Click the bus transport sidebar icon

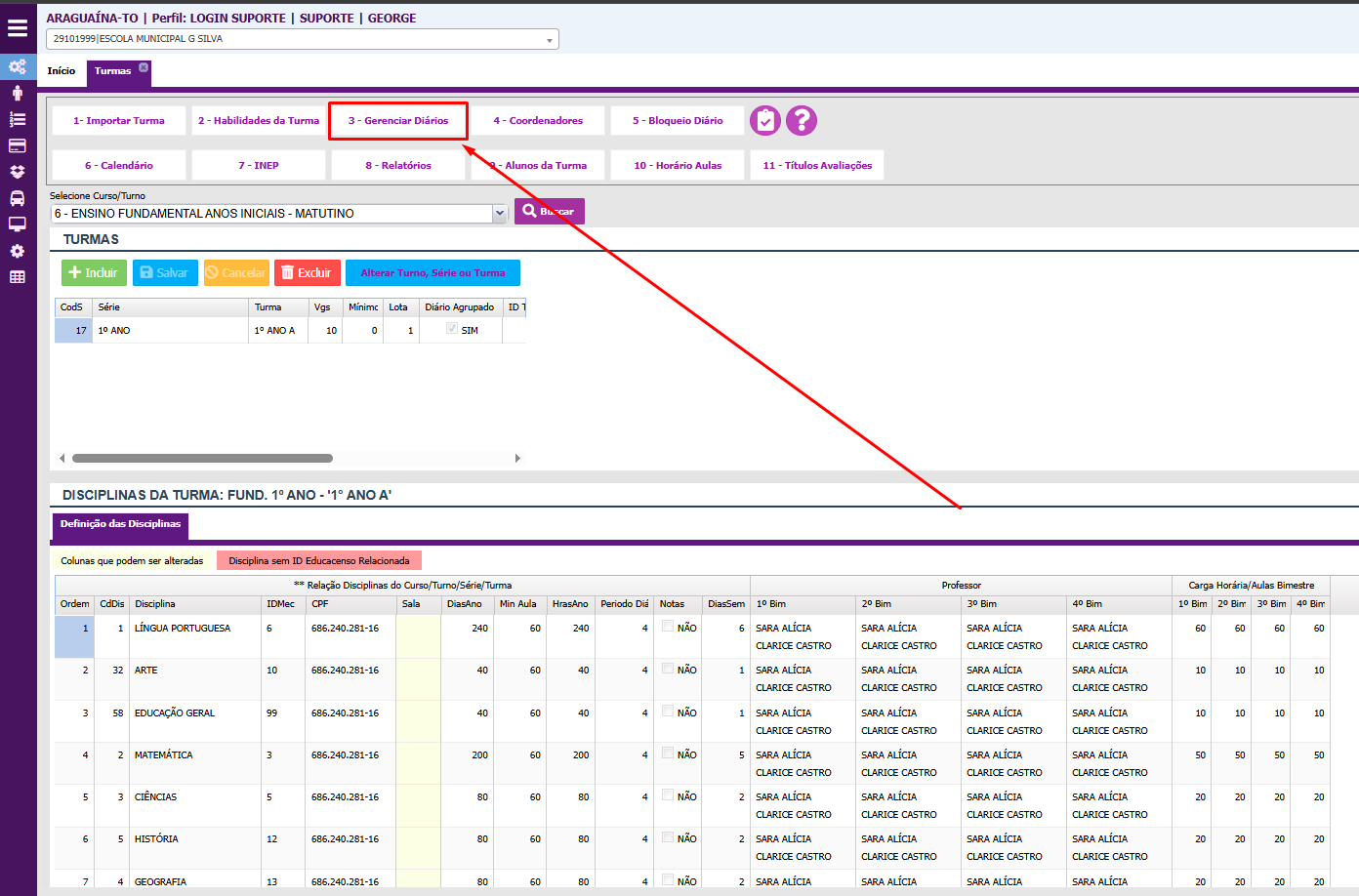point(18,198)
